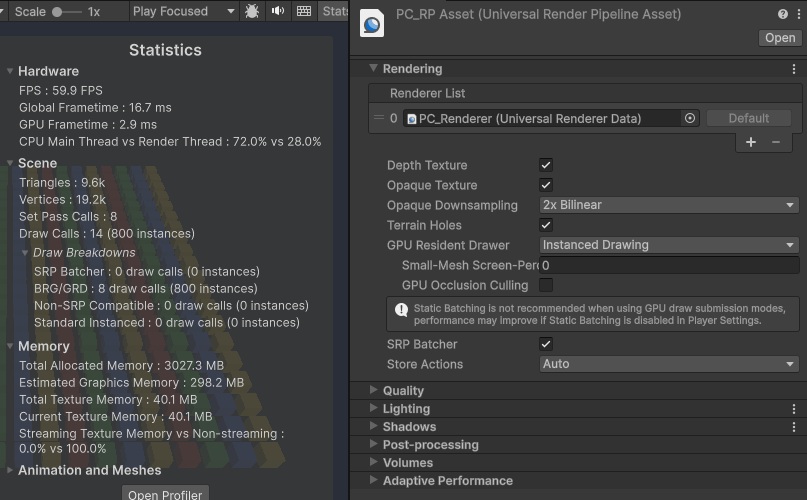Click the FPS : 59.9 FPS line
The width and height of the screenshot is (807, 500).
[x=61, y=91]
